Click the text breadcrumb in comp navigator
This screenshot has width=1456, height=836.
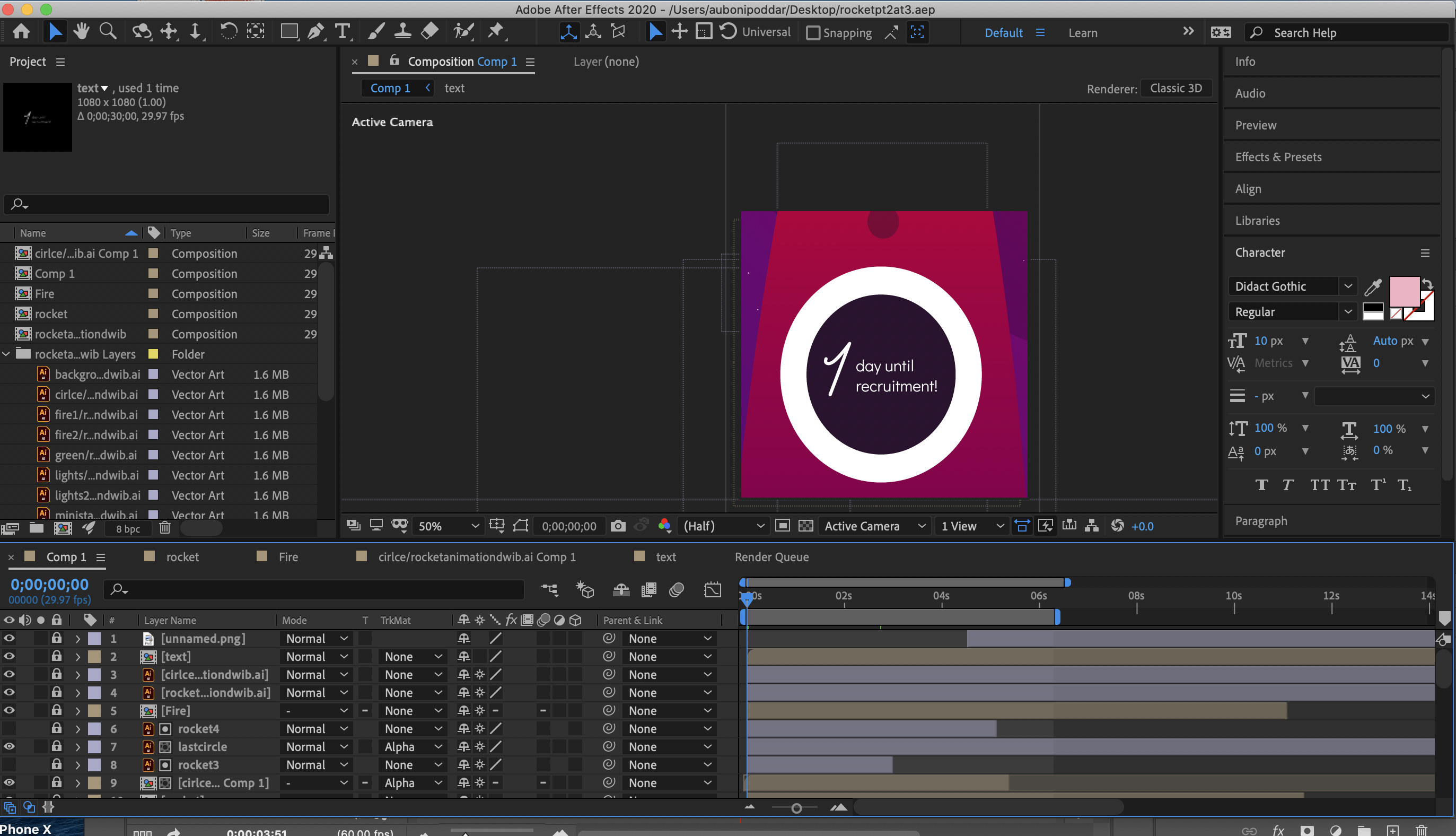click(454, 88)
